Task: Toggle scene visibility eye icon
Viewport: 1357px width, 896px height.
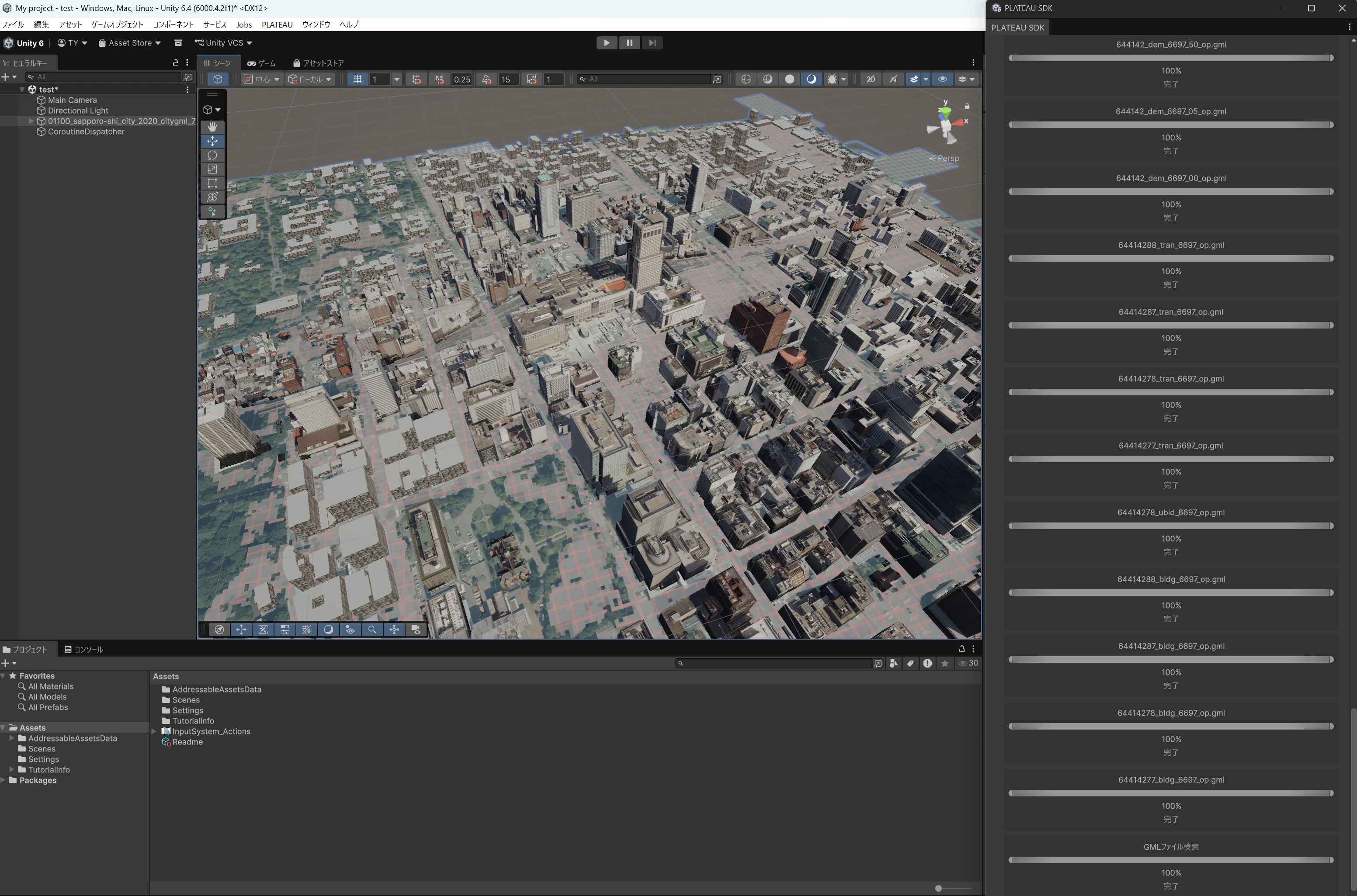Action: click(942, 80)
